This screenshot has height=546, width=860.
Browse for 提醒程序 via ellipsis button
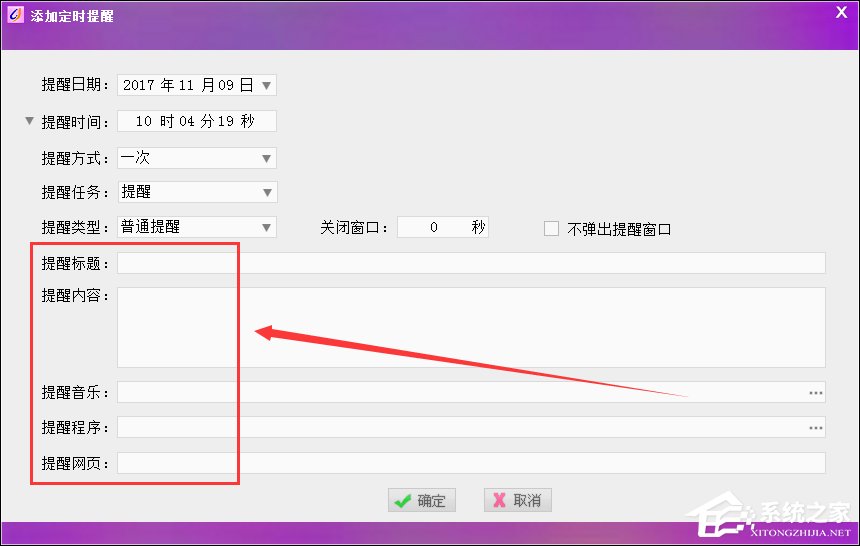pos(816,427)
